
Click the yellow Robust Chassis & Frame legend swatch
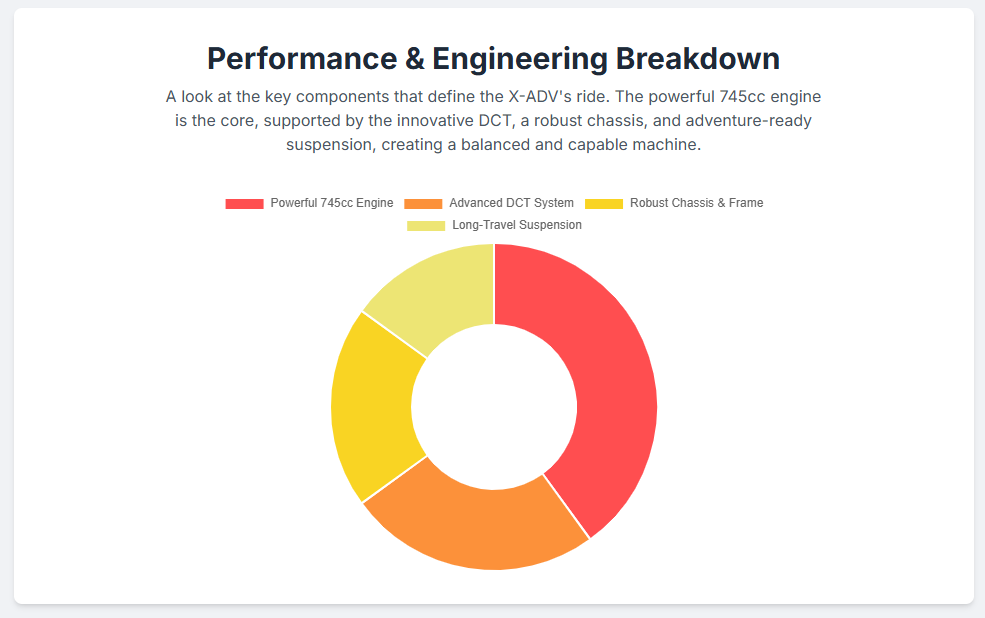click(603, 203)
